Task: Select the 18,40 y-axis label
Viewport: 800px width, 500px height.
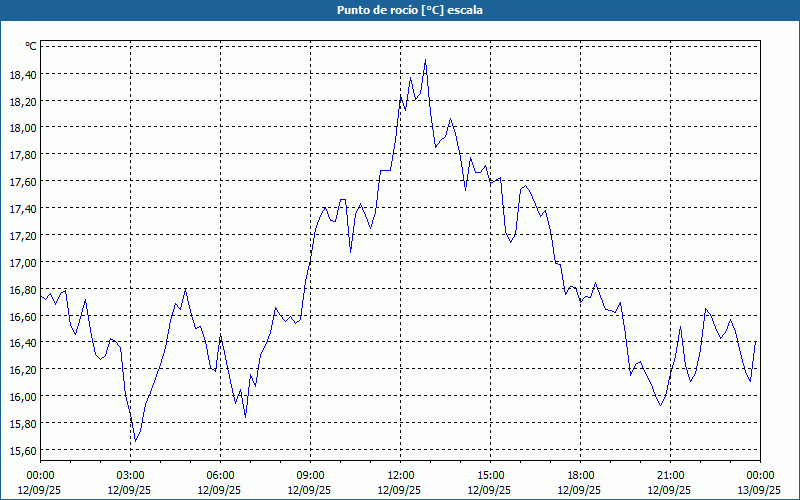Action: [x=23, y=74]
